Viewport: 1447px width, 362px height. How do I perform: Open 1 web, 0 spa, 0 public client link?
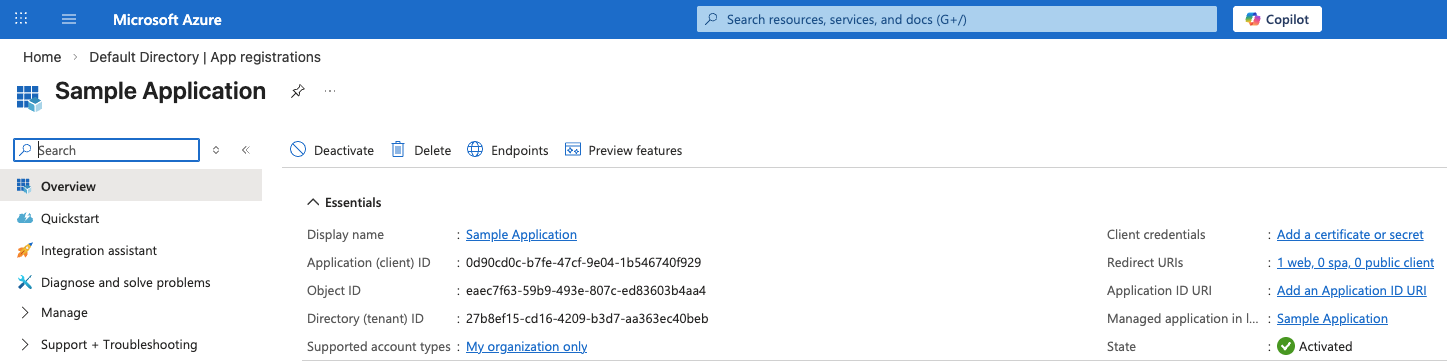point(1355,262)
